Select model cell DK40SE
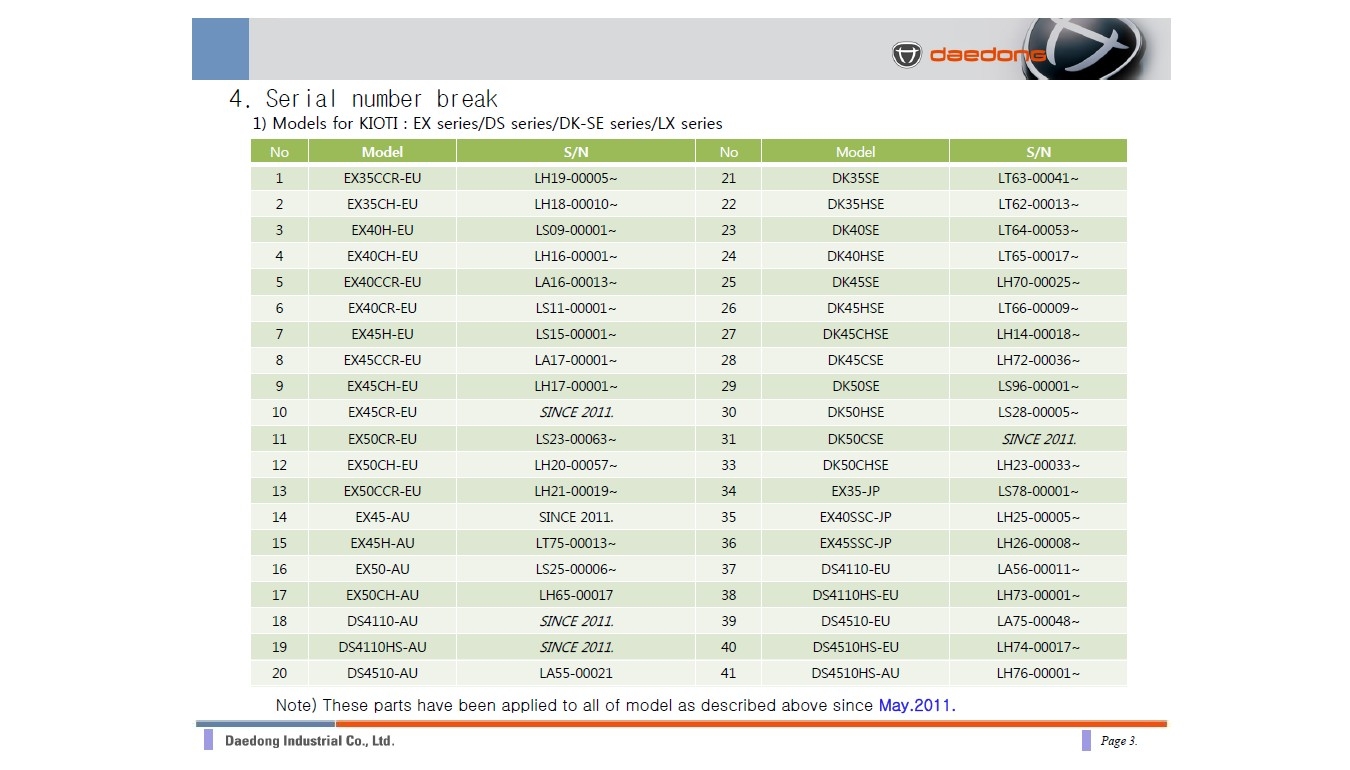The image size is (1350, 770). pos(855,230)
